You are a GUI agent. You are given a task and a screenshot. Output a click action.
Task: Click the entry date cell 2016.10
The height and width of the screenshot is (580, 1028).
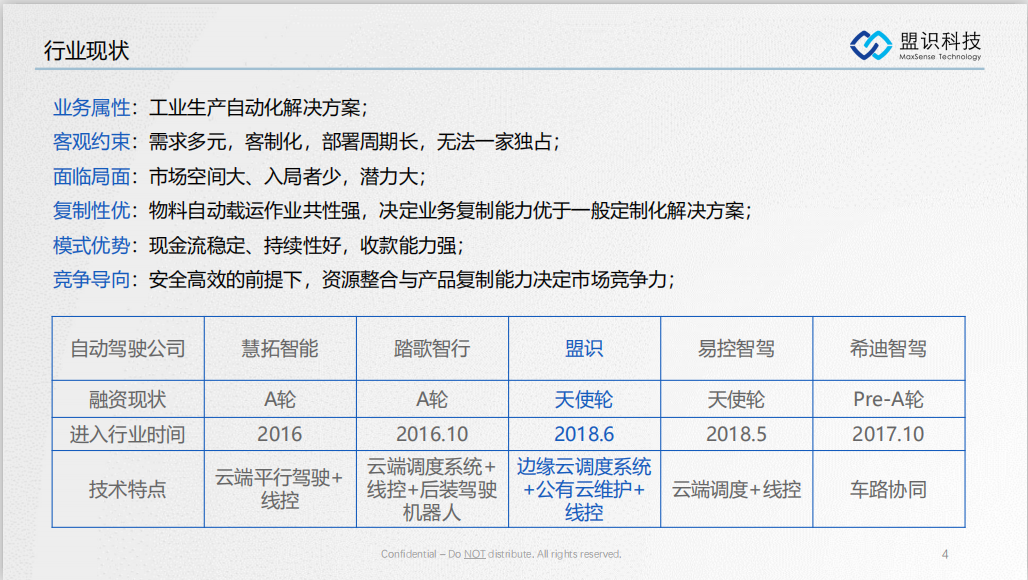point(432,434)
